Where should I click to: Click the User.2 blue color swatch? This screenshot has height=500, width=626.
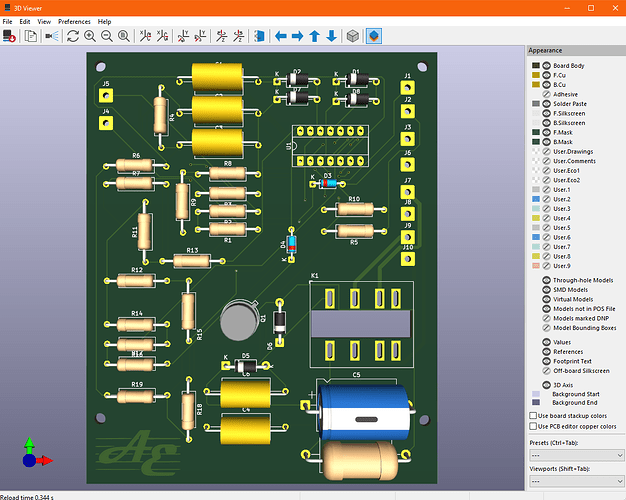pos(536,199)
